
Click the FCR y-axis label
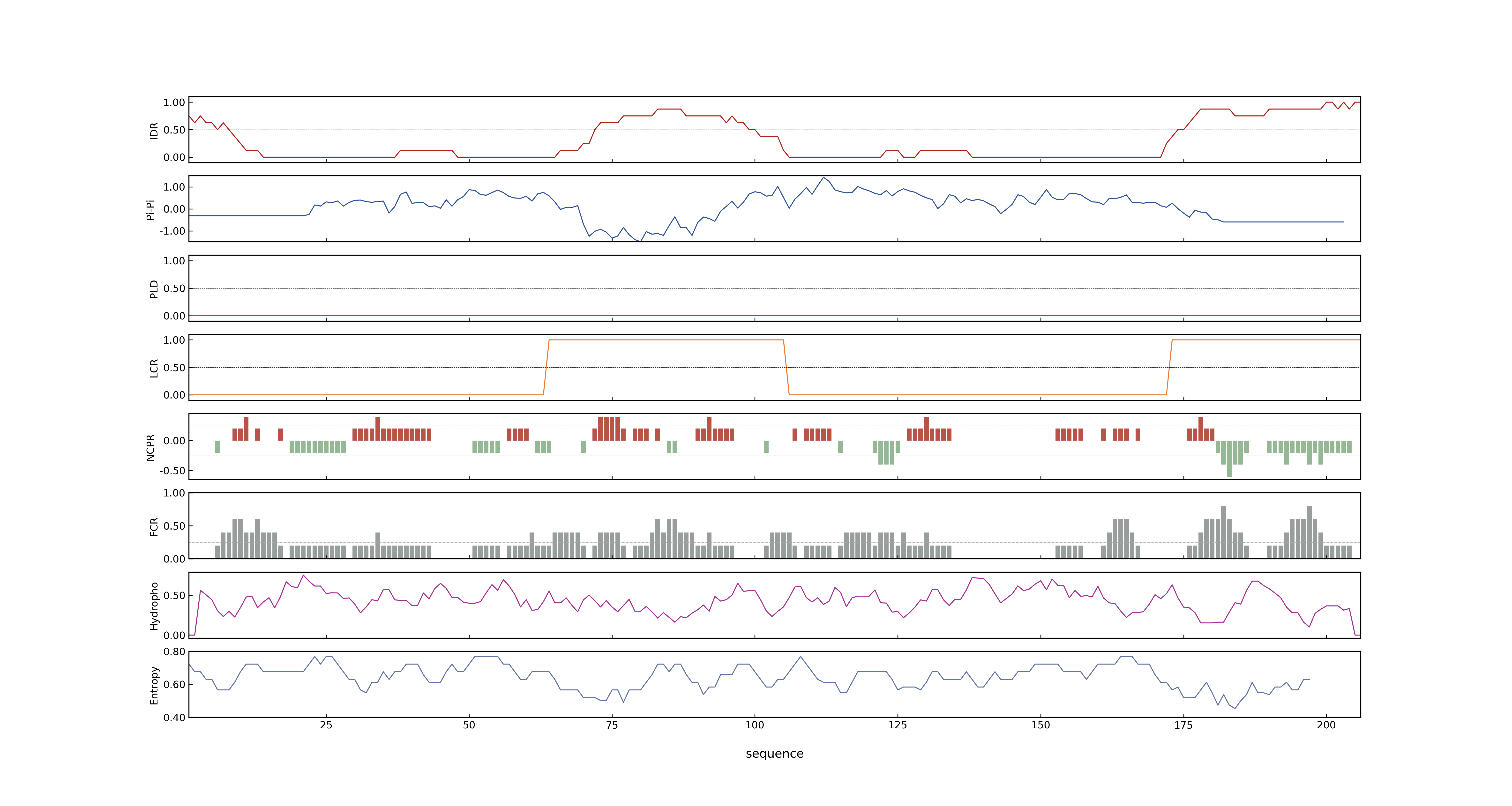154,526
